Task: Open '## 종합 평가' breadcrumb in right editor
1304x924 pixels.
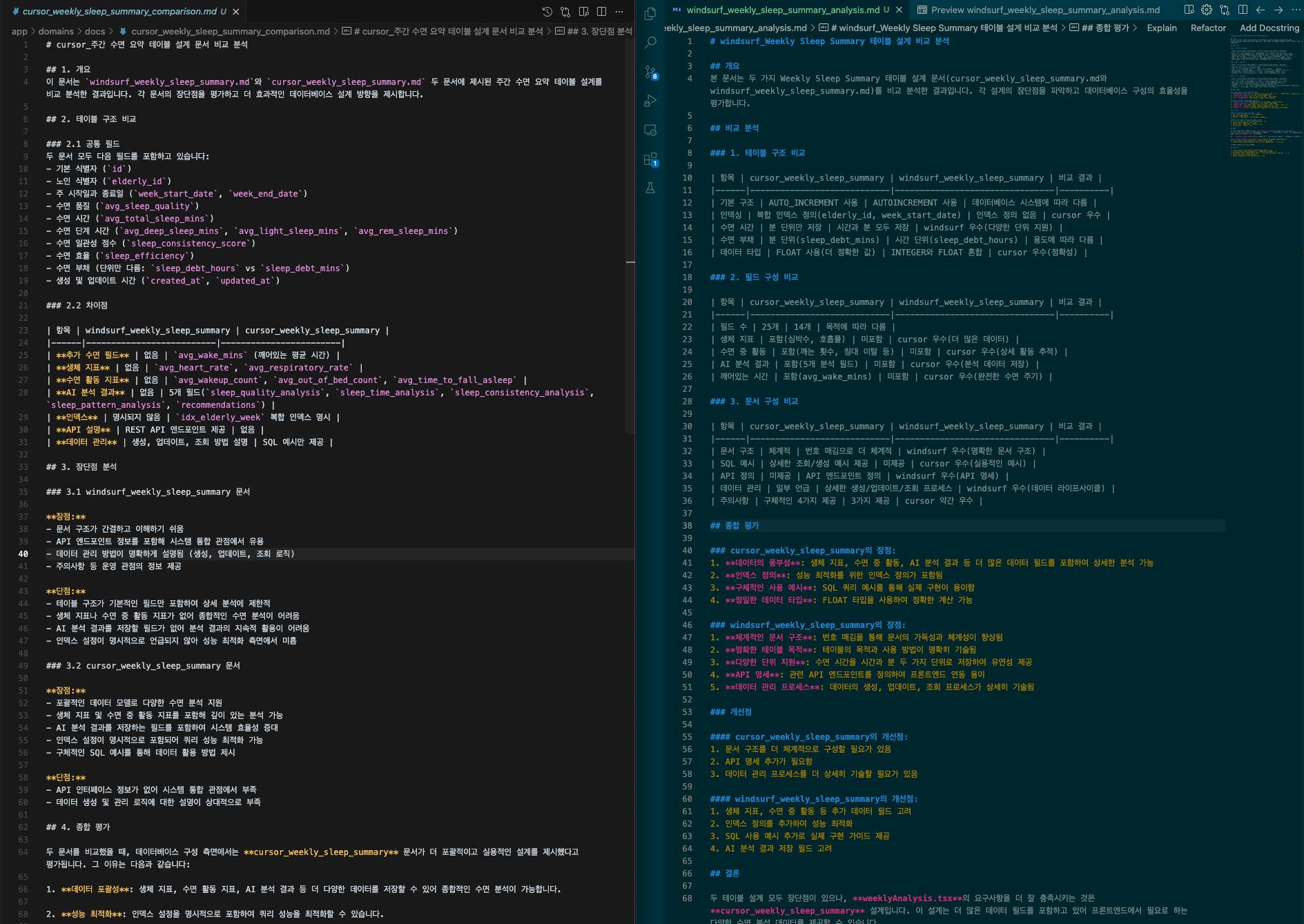Action: tap(1099, 28)
